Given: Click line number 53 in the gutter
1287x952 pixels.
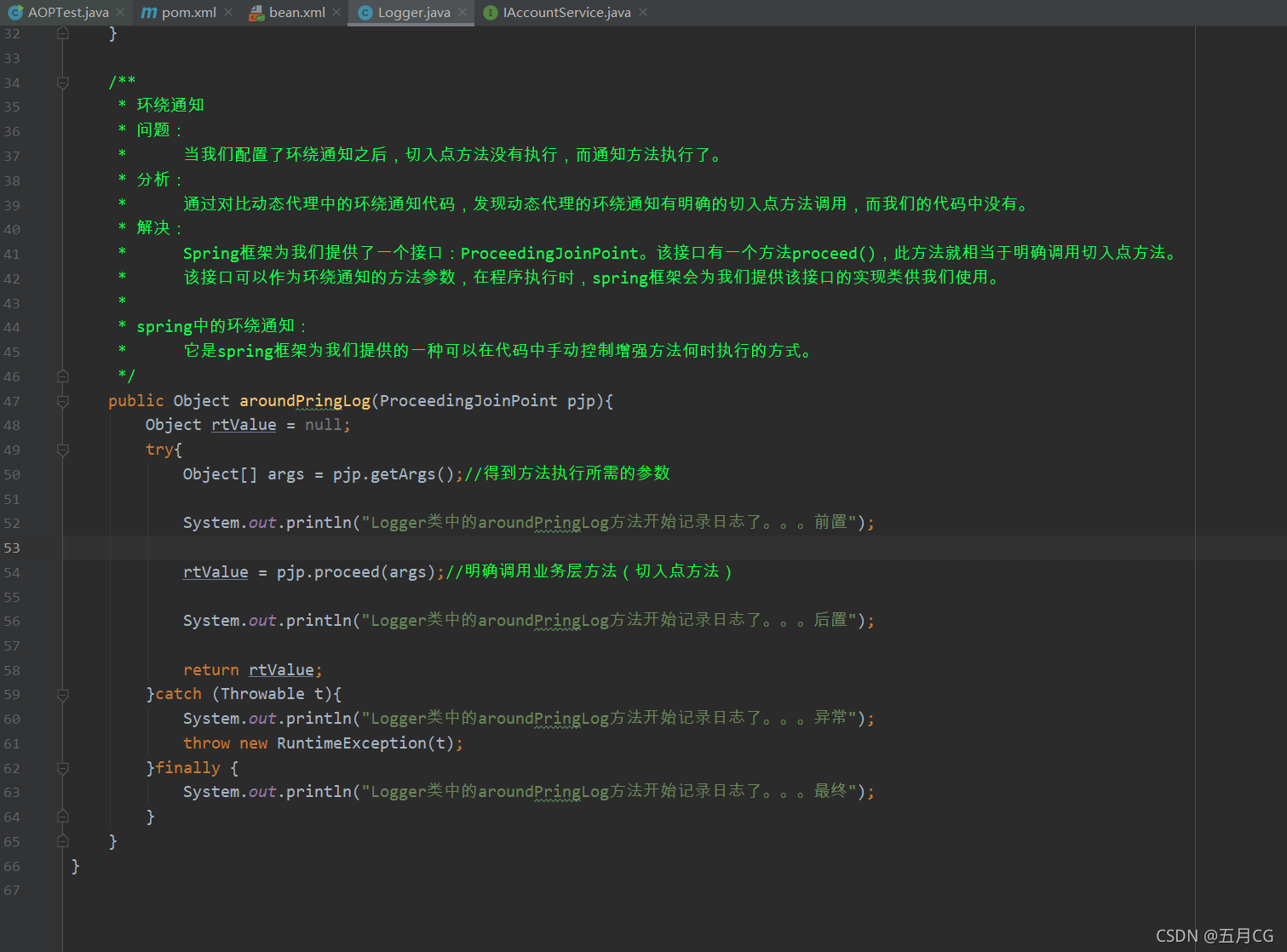Looking at the screenshot, I should tap(12, 548).
